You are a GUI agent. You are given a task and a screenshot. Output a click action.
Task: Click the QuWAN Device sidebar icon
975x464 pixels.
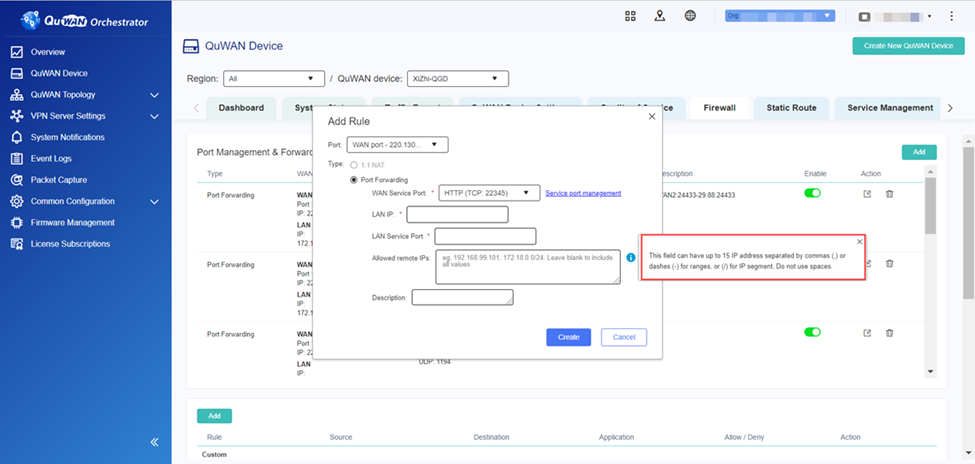pyautogui.click(x=17, y=73)
